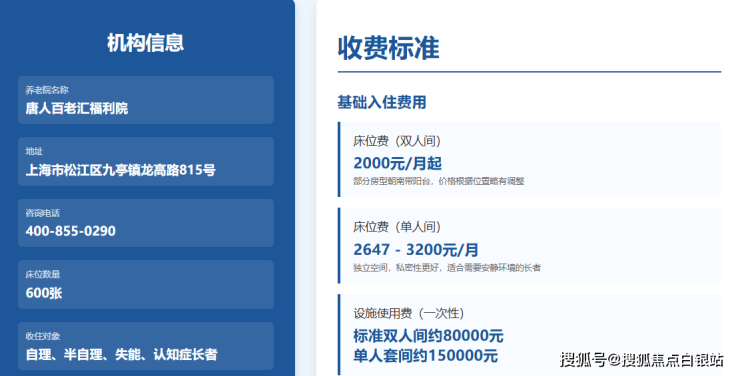Viewport: 740px width, 376px height.
Task: Click the 独立空间 single room description
Action: tap(447, 268)
